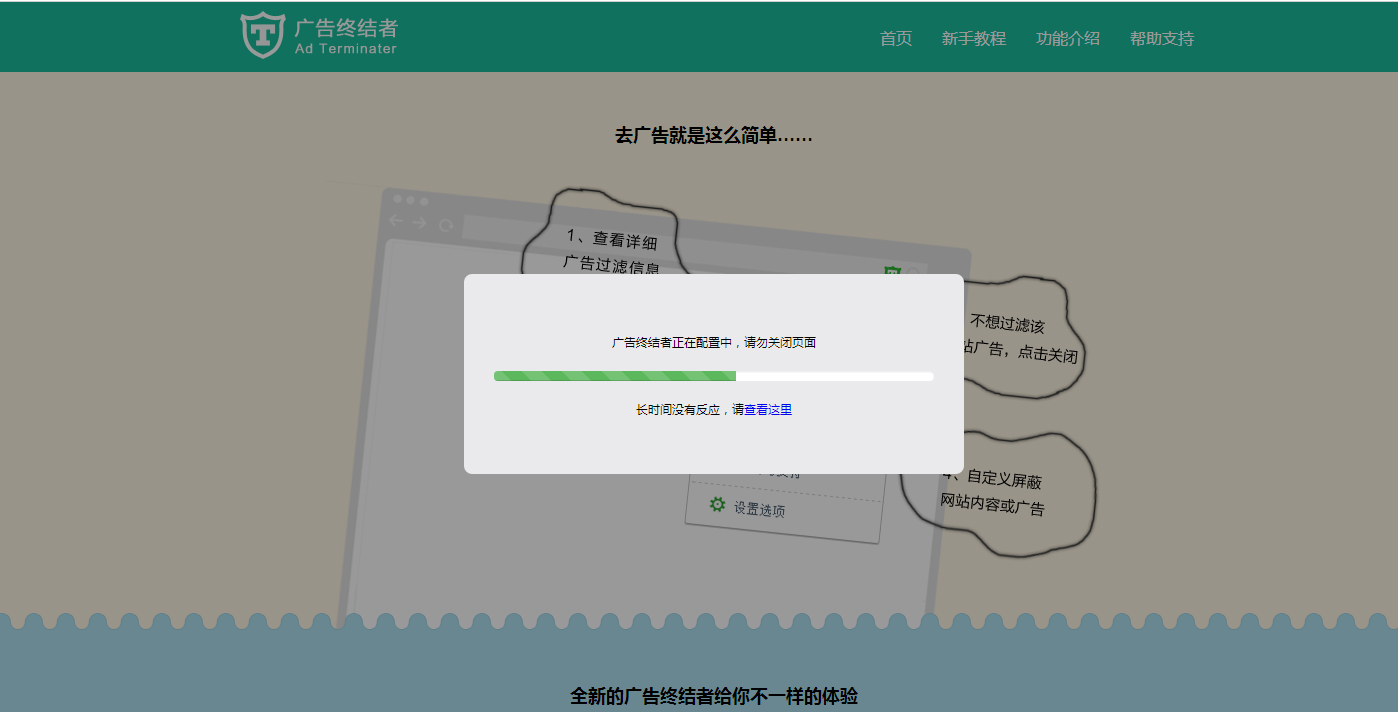Click the Ad Terminater shield logo
The image size is (1398, 712).
point(261,36)
